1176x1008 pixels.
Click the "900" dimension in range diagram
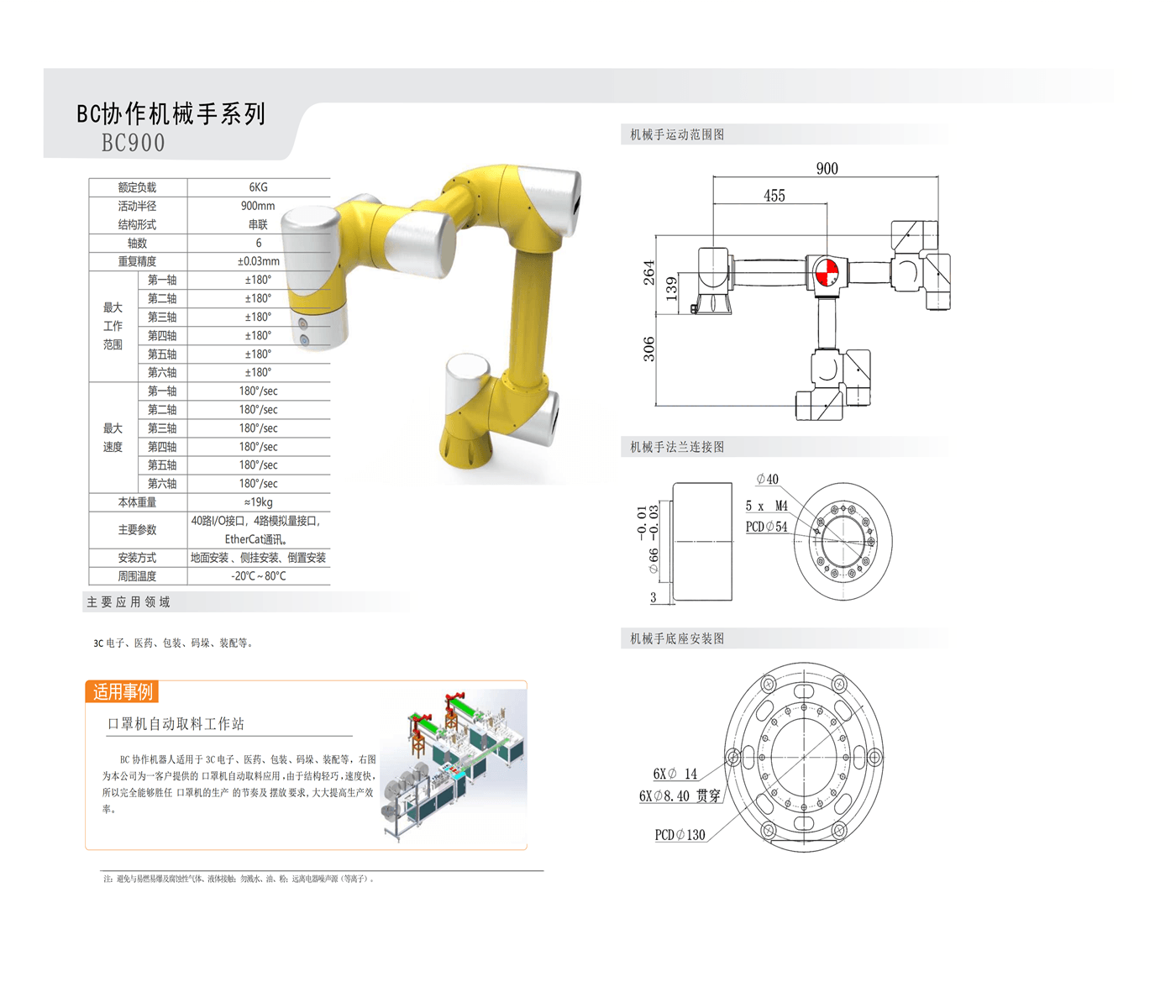[827, 168]
